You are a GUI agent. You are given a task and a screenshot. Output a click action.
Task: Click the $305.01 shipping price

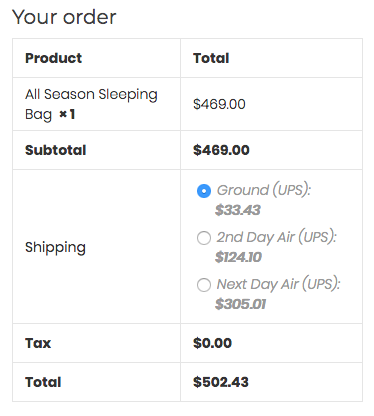pos(240,304)
